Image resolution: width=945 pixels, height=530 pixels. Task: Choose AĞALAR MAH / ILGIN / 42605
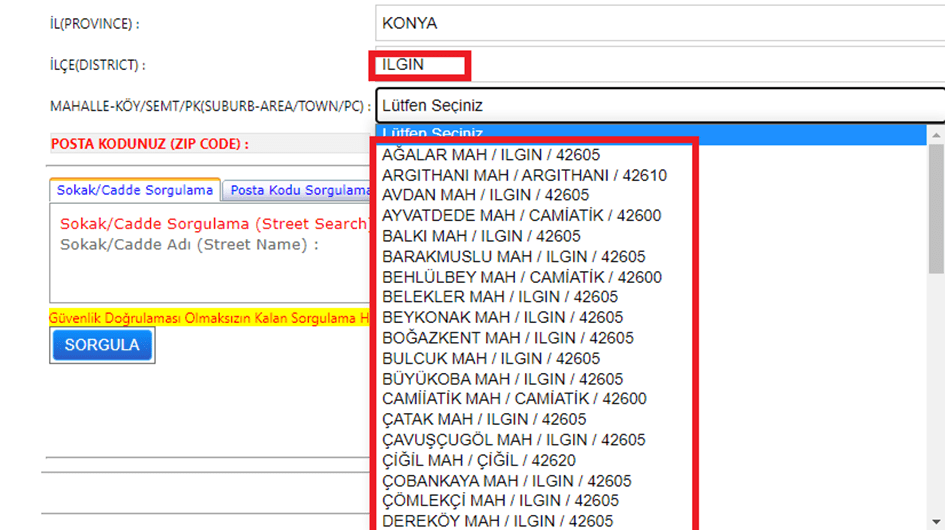[x=491, y=155]
